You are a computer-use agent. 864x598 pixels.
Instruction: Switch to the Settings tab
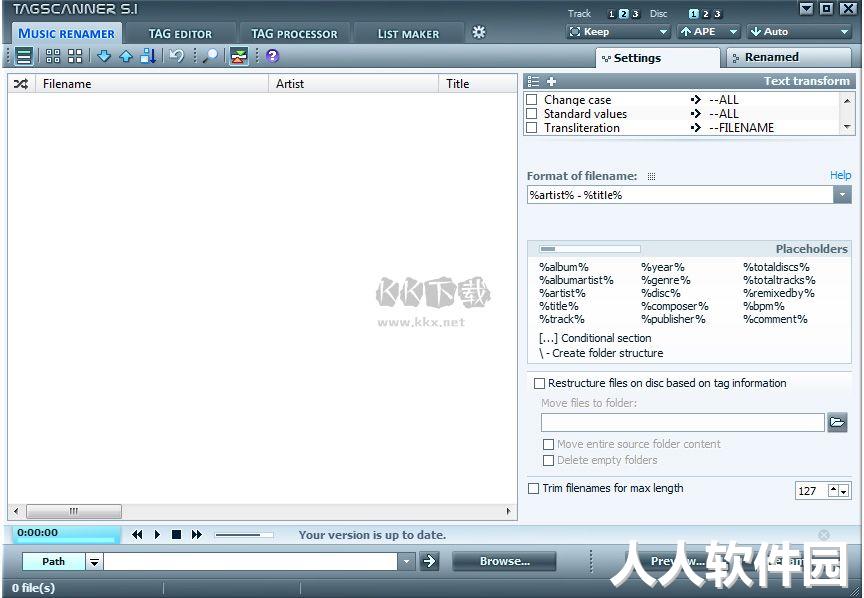pyautogui.click(x=658, y=58)
